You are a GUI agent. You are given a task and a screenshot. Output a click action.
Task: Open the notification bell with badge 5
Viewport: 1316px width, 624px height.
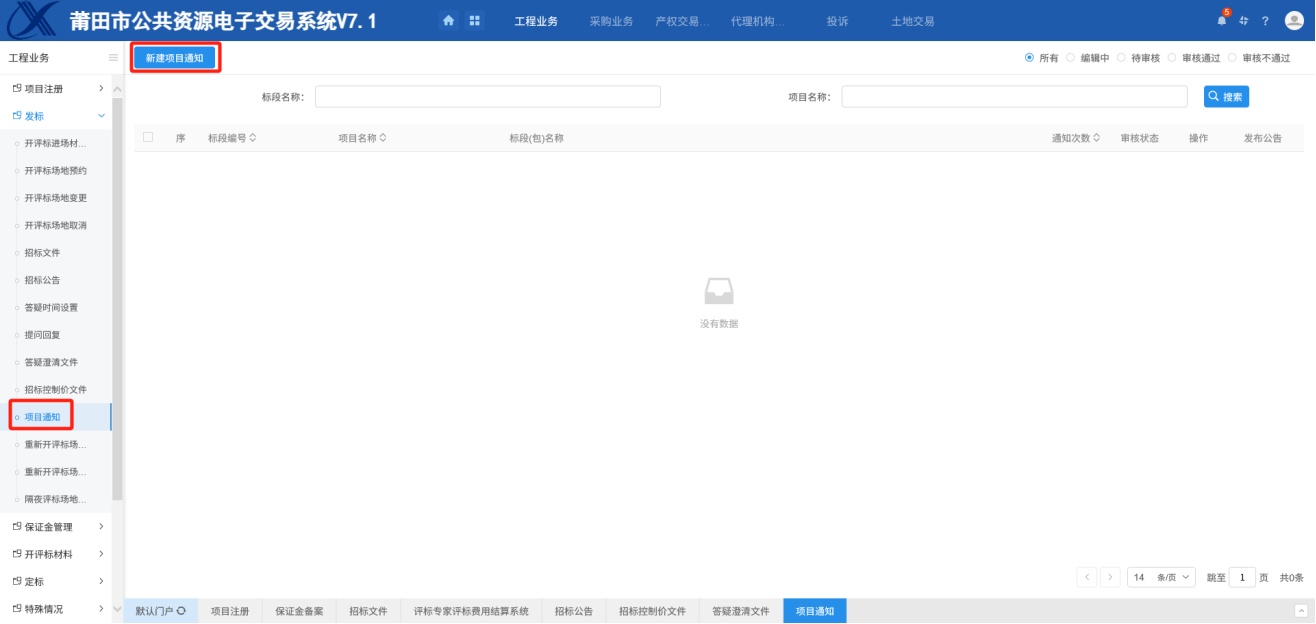pyautogui.click(x=1221, y=20)
